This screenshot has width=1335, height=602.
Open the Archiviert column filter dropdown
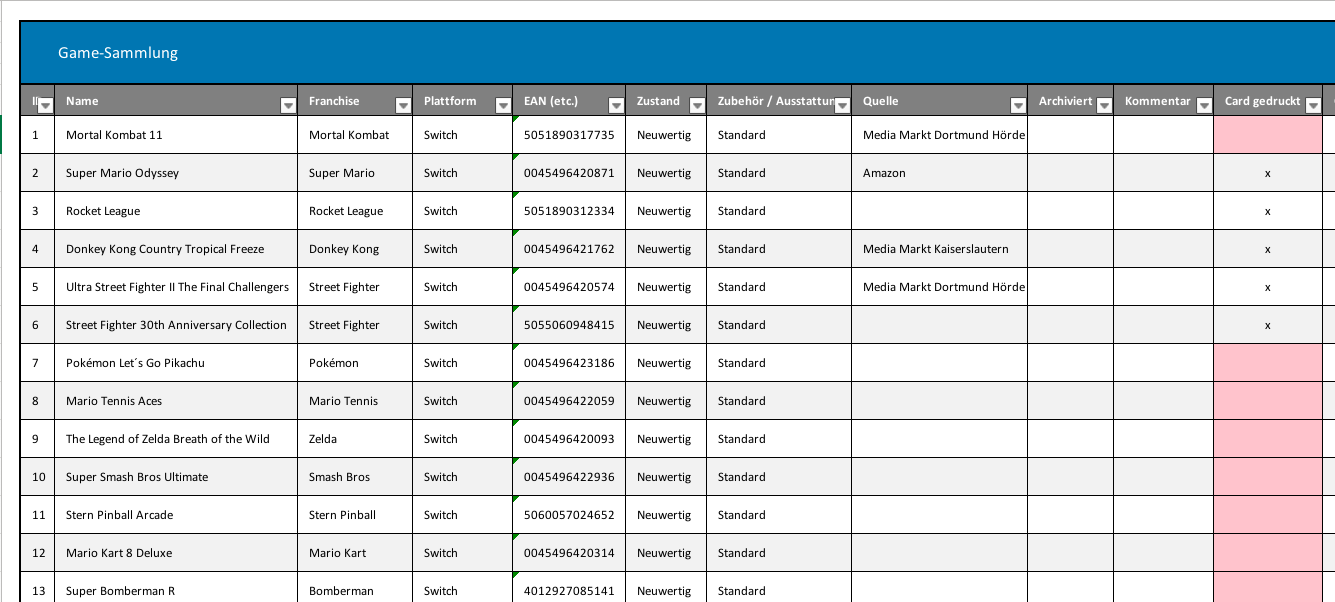pyautogui.click(x=1104, y=105)
